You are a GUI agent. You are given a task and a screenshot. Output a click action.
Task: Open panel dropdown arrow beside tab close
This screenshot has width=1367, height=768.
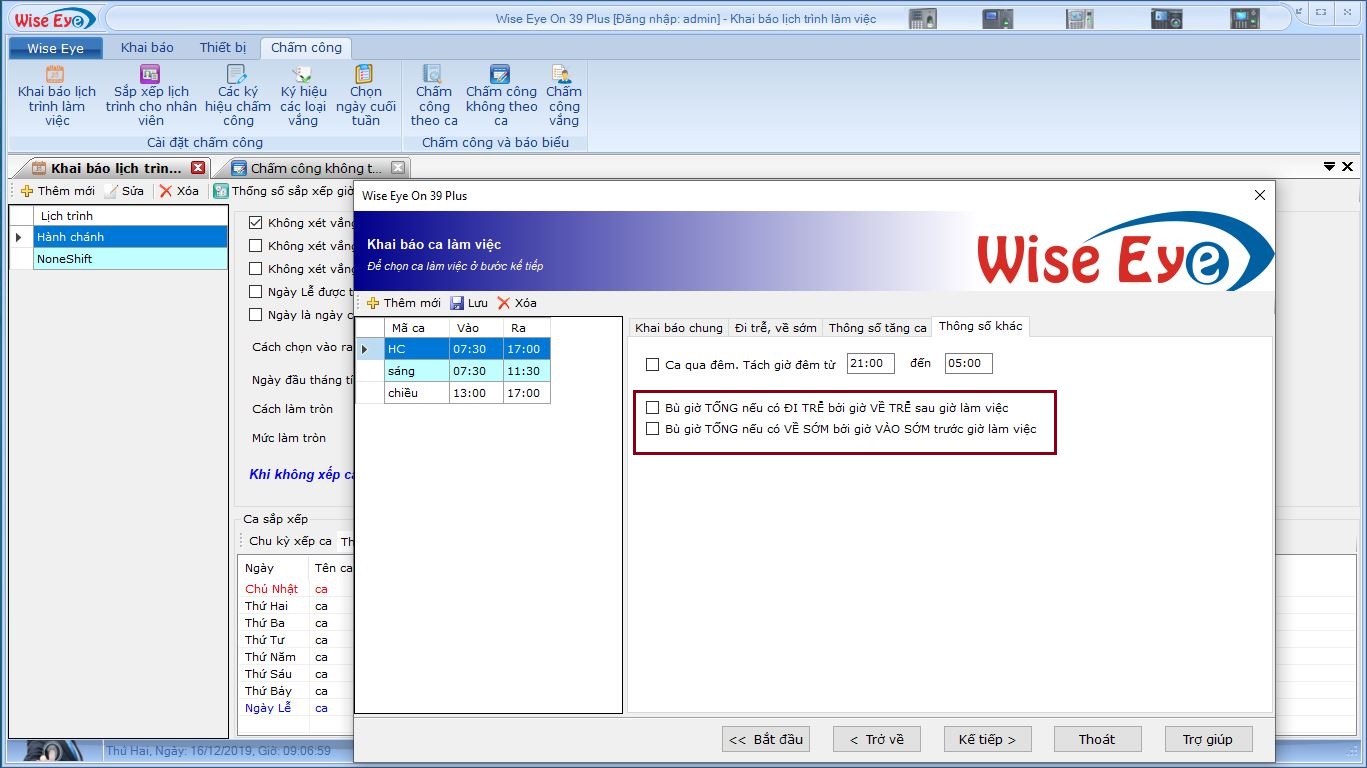pos(1329,167)
